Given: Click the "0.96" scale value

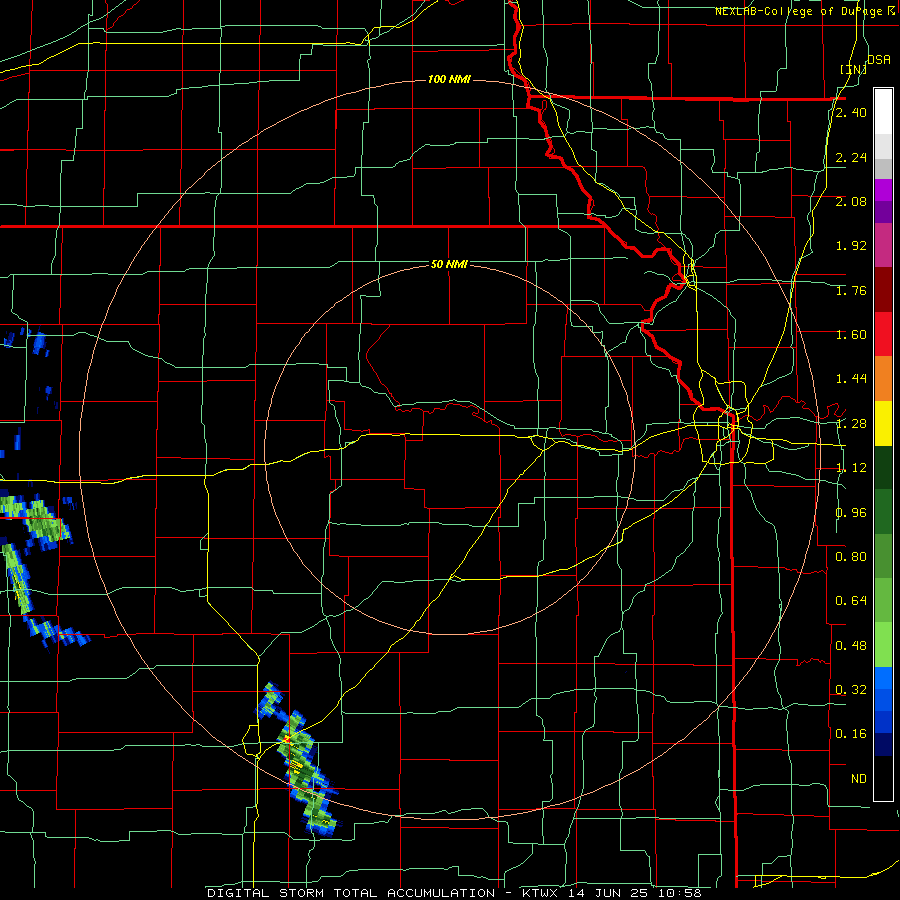Looking at the screenshot, I should pyautogui.click(x=851, y=513).
